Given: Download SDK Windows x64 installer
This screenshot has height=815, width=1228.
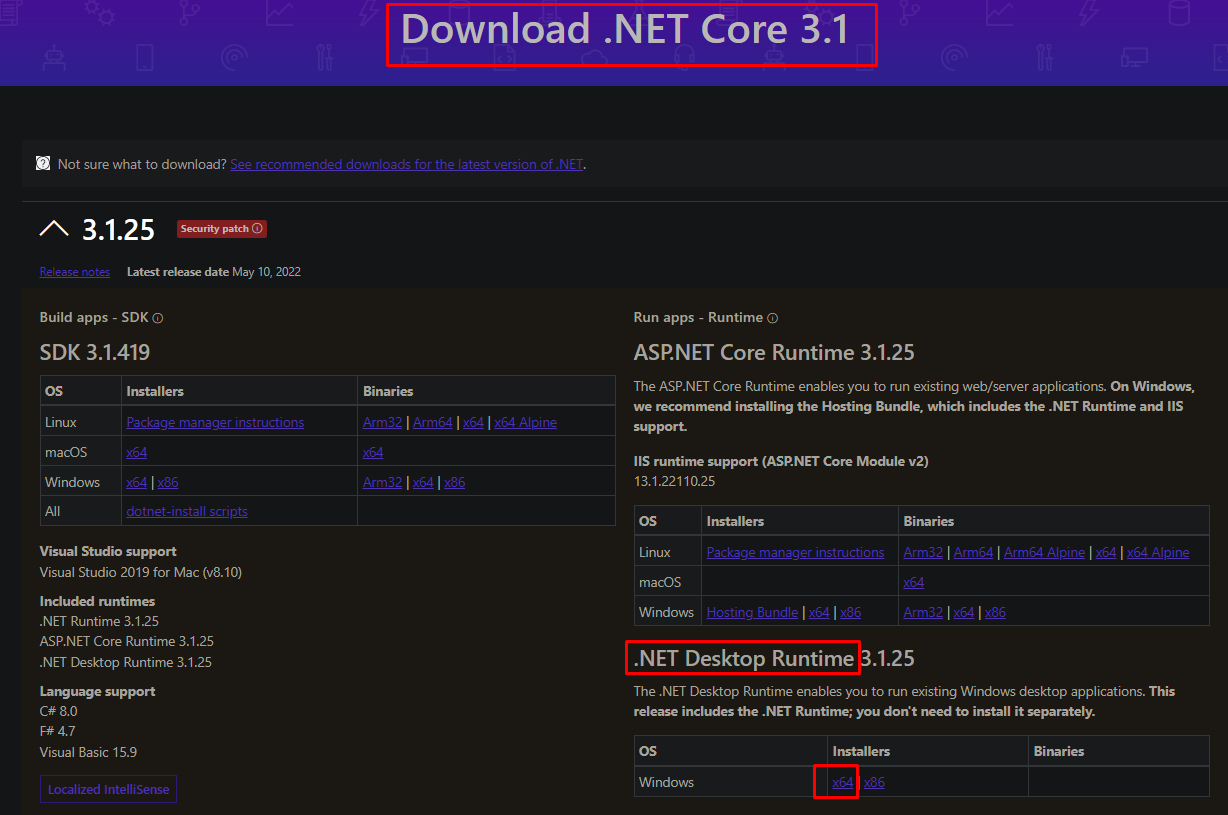Looking at the screenshot, I should coord(137,482).
